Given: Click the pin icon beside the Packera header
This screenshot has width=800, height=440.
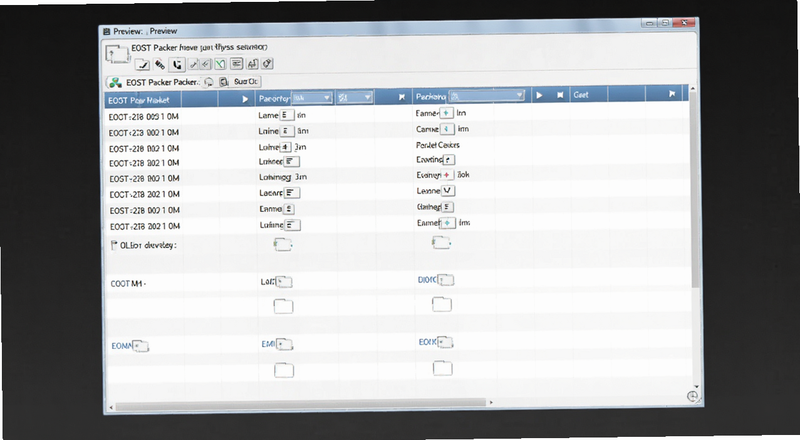Looking at the screenshot, I should tap(402, 97).
